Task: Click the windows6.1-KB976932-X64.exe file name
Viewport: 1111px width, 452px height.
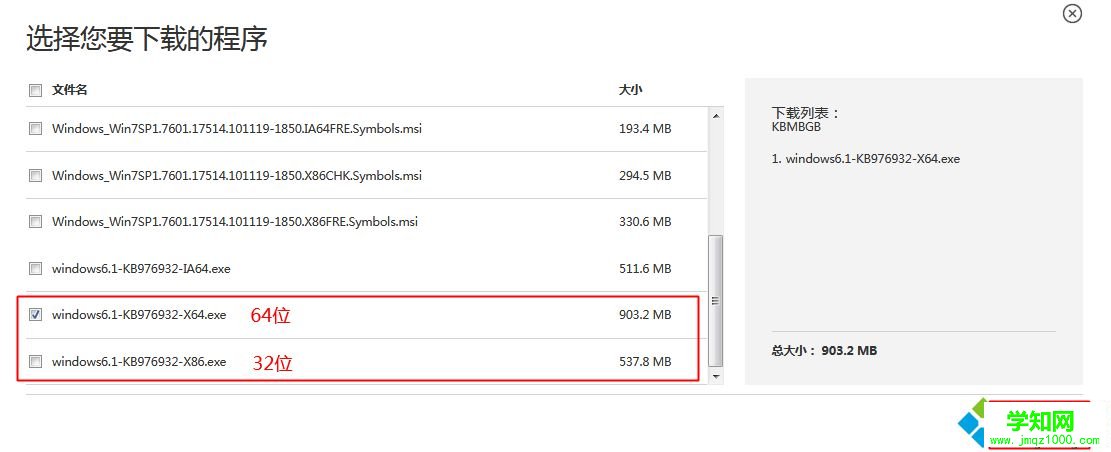Action: click(x=139, y=315)
